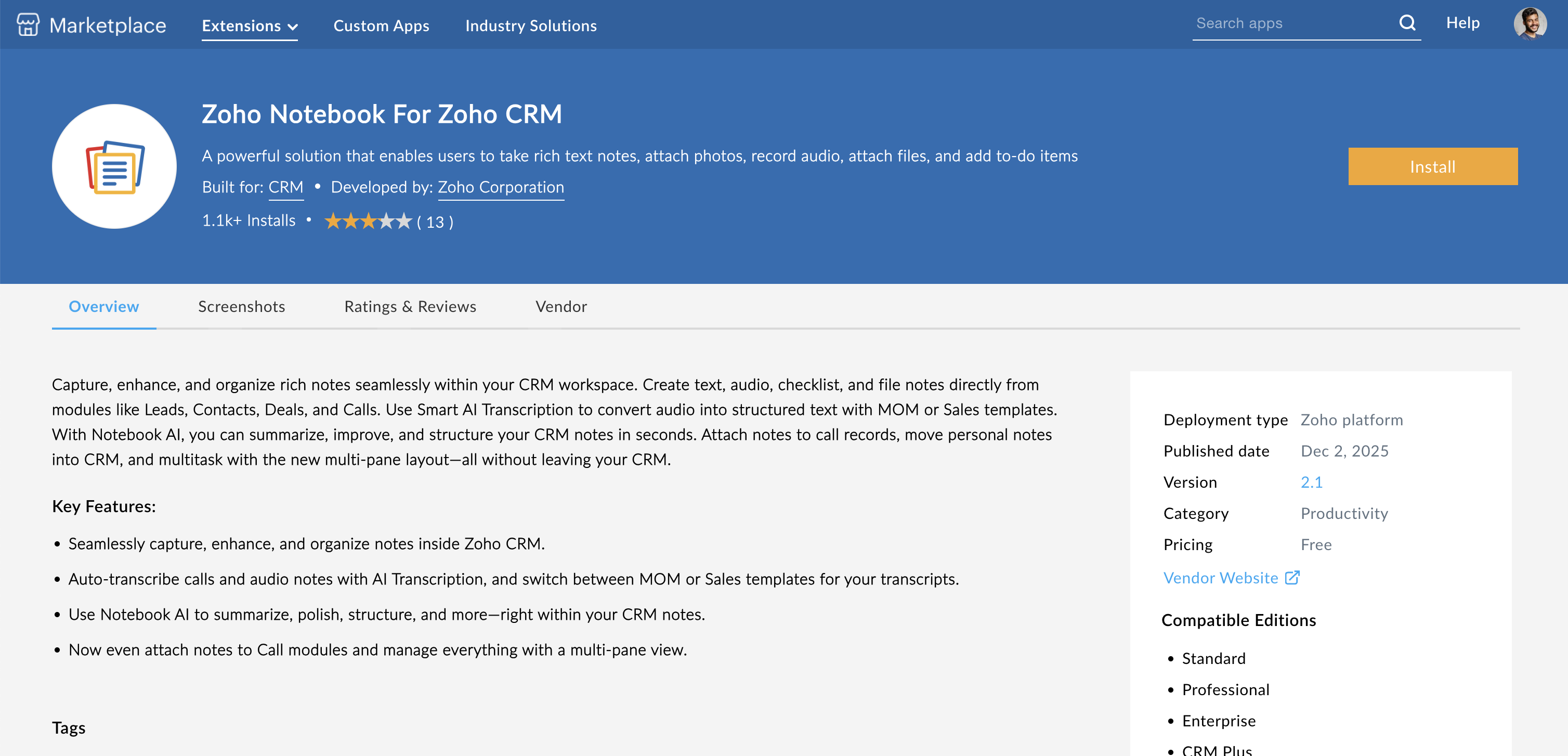Screen dimensions: 1568x756
Task: Click the Install button
Action: coord(1432,166)
